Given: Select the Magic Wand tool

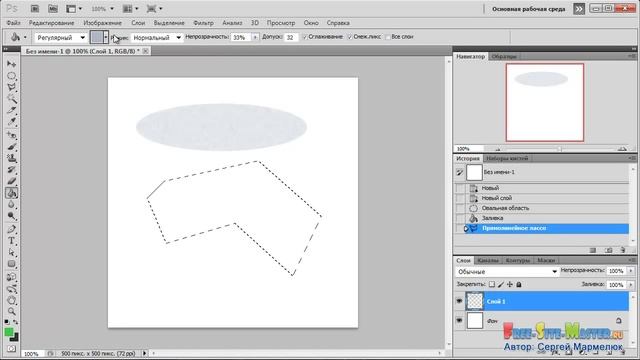Looking at the screenshot, I should click(x=11, y=99).
